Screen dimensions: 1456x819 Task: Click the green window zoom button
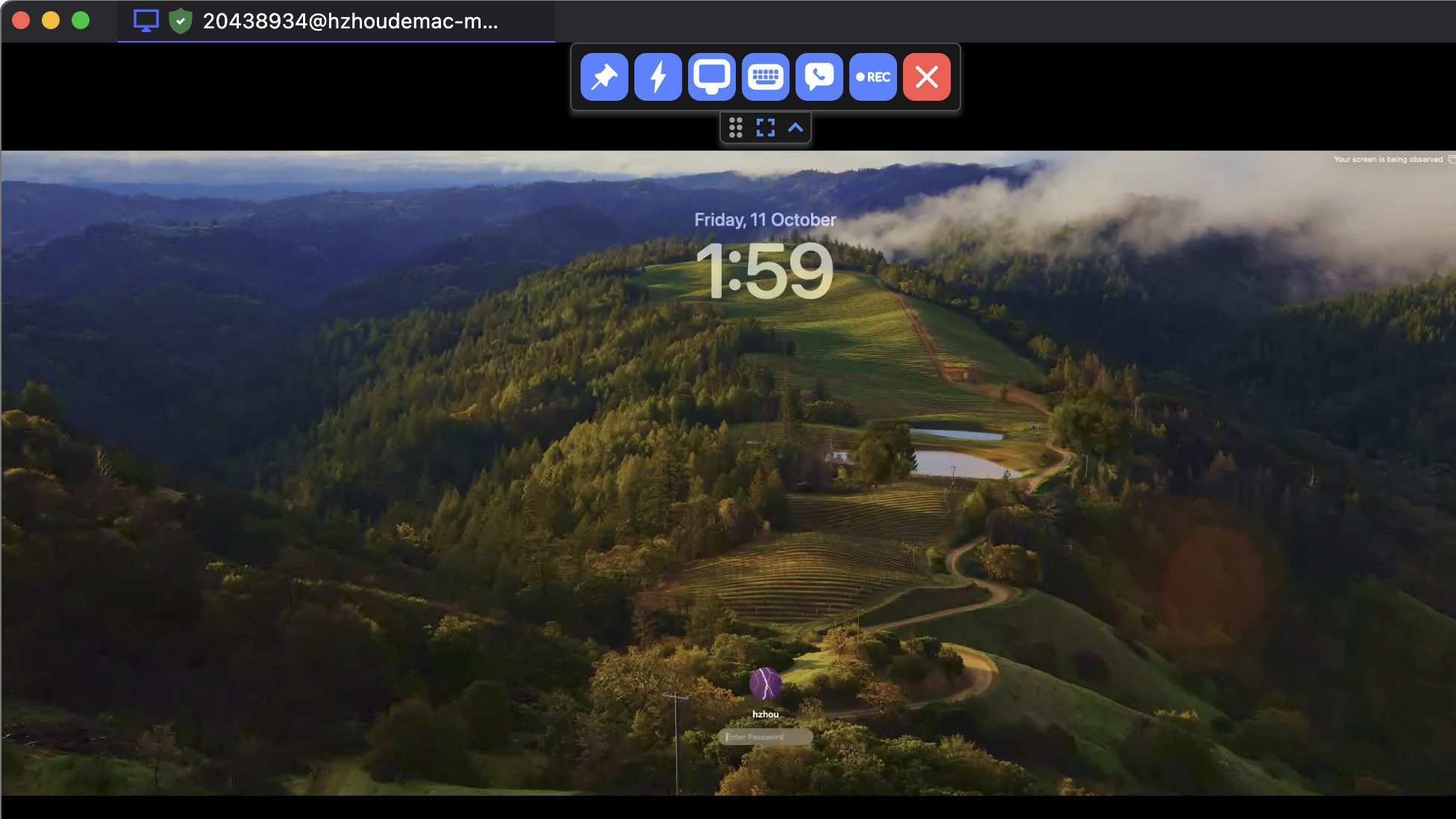tap(81, 20)
